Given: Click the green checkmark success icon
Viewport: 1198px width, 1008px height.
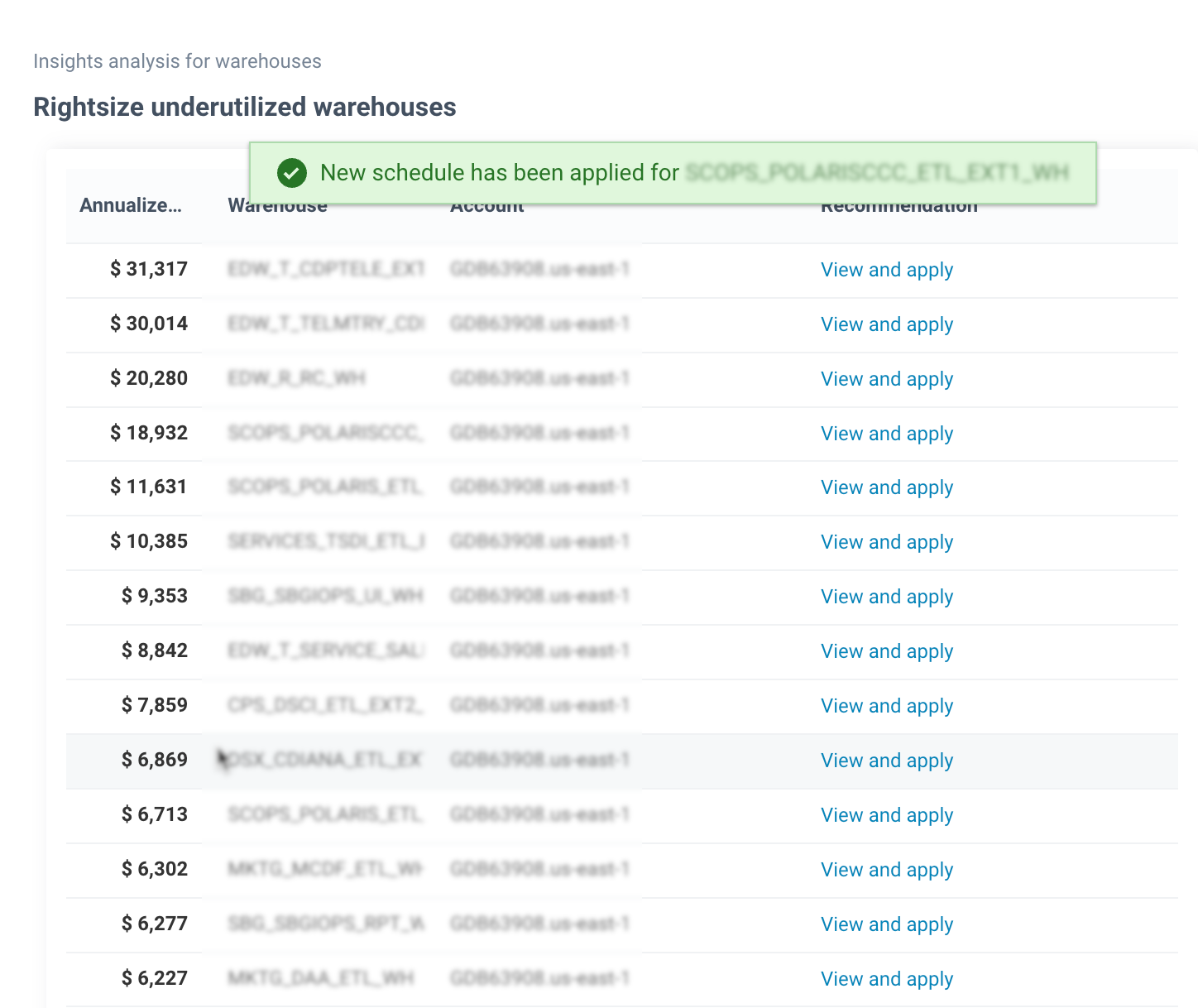Looking at the screenshot, I should click(291, 173).
